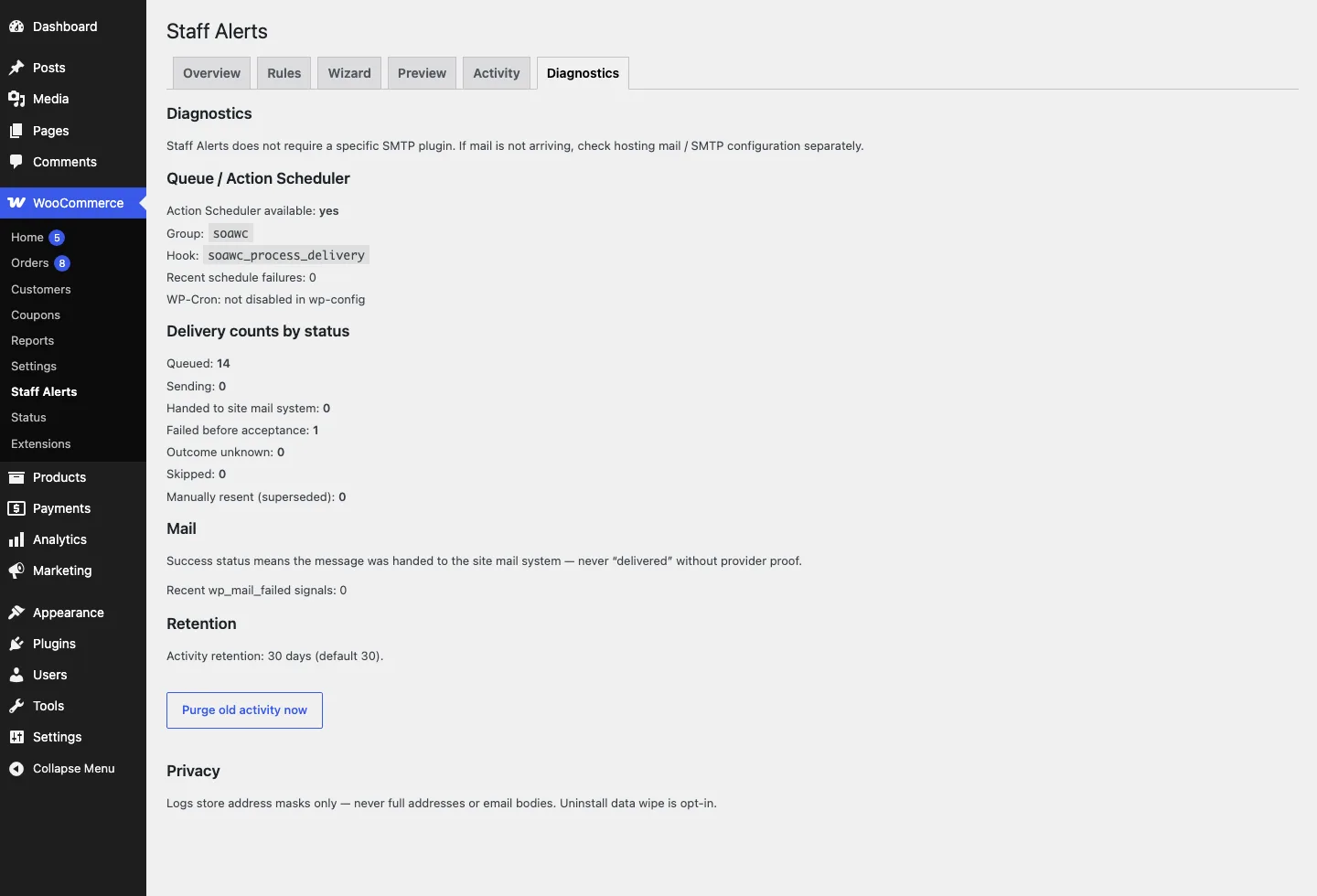Click the Settings sliders icon
Screen dimensions: 1317x896
[x=16, y=737]
